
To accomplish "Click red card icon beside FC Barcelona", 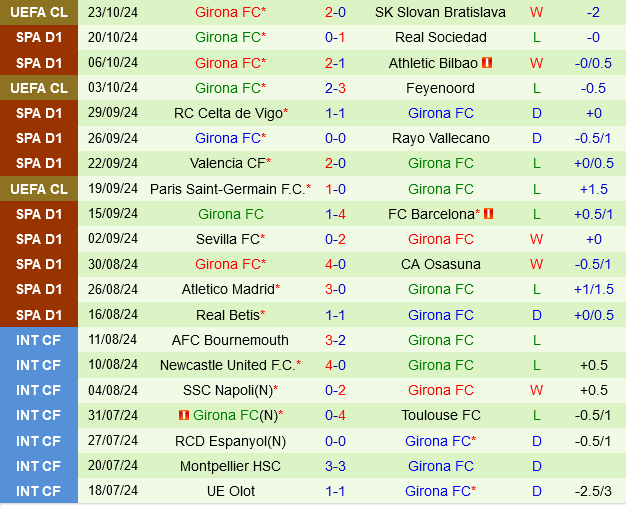I will (488, 214).
